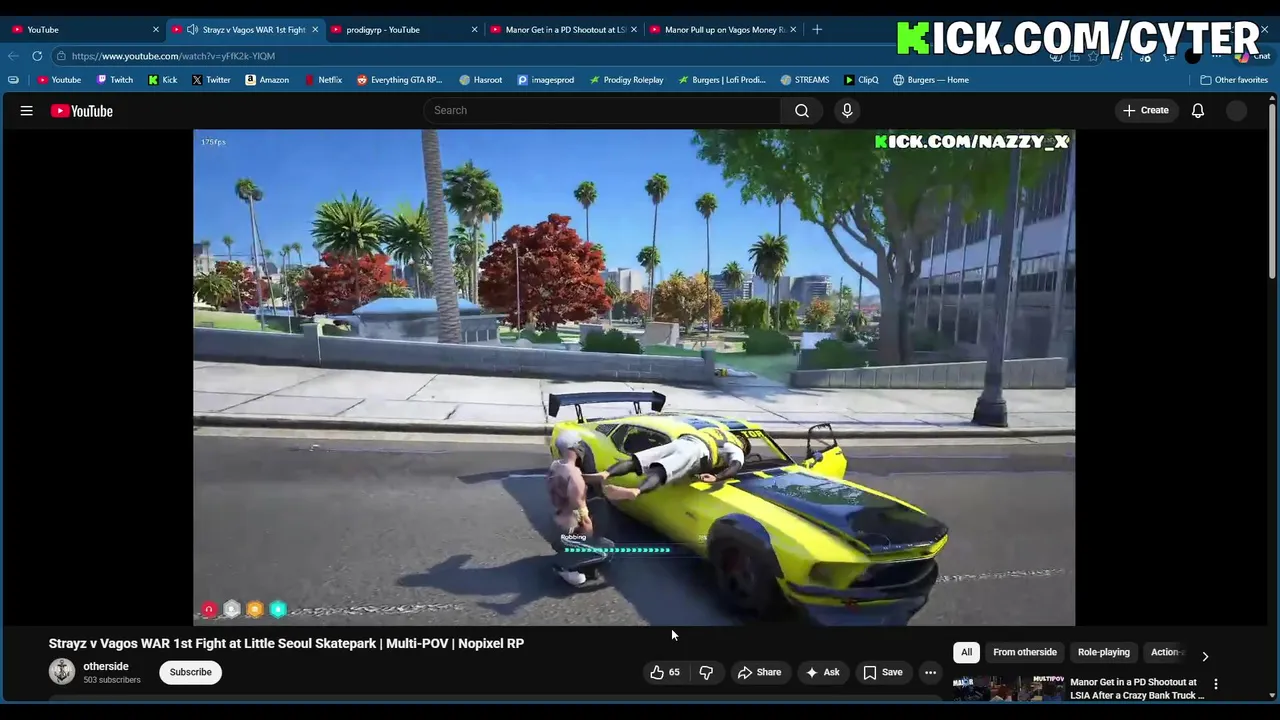Image resolution: width=1280 pixels, height=720 pixels.
Task: Select the Role-playing filter chip
Action: (x=1104, y=652)
